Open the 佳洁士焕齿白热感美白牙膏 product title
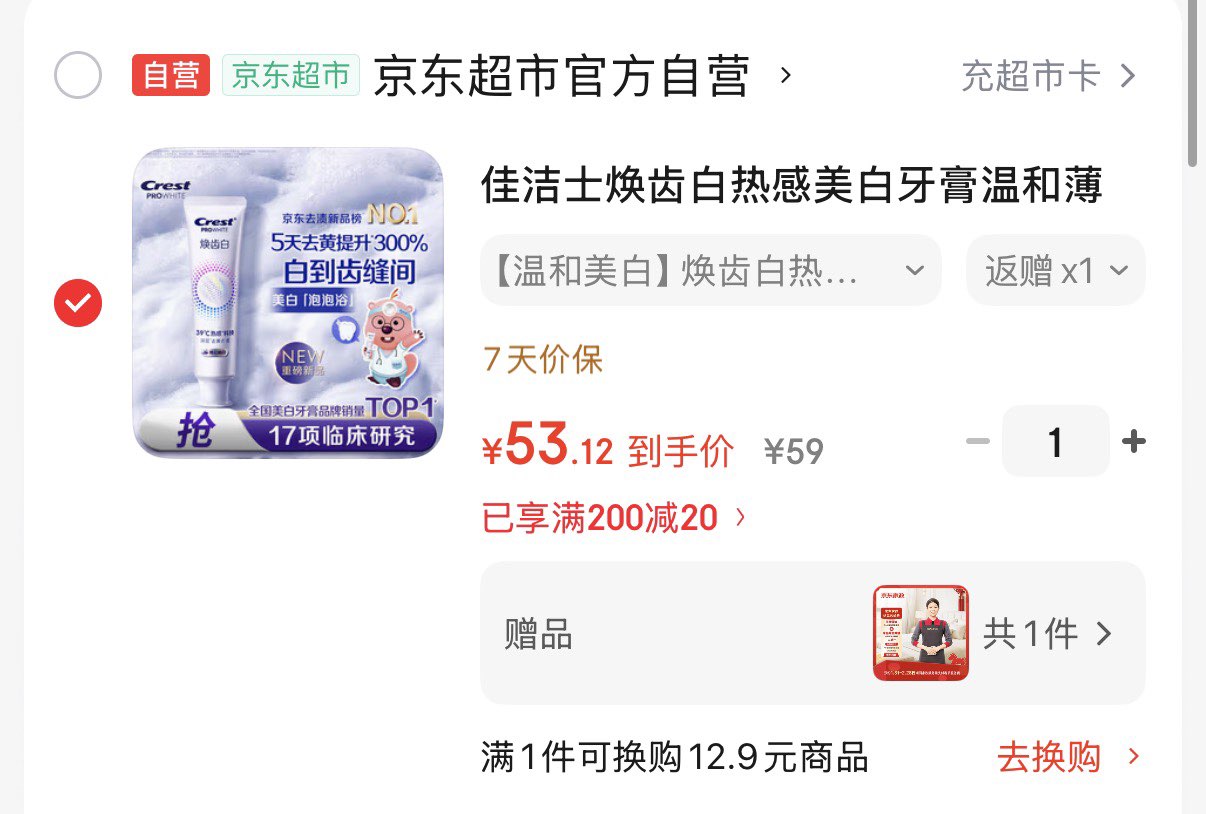Screen dimensions: 1206x814 (791, 186)
